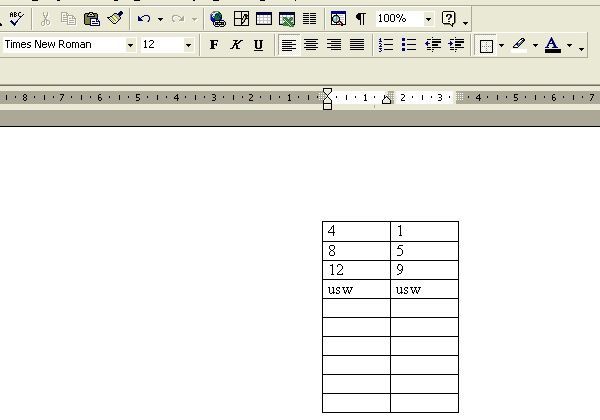Justify the text
Viewport: 600px width, 420px height.
pyautogui.click(x=357, y=45)
